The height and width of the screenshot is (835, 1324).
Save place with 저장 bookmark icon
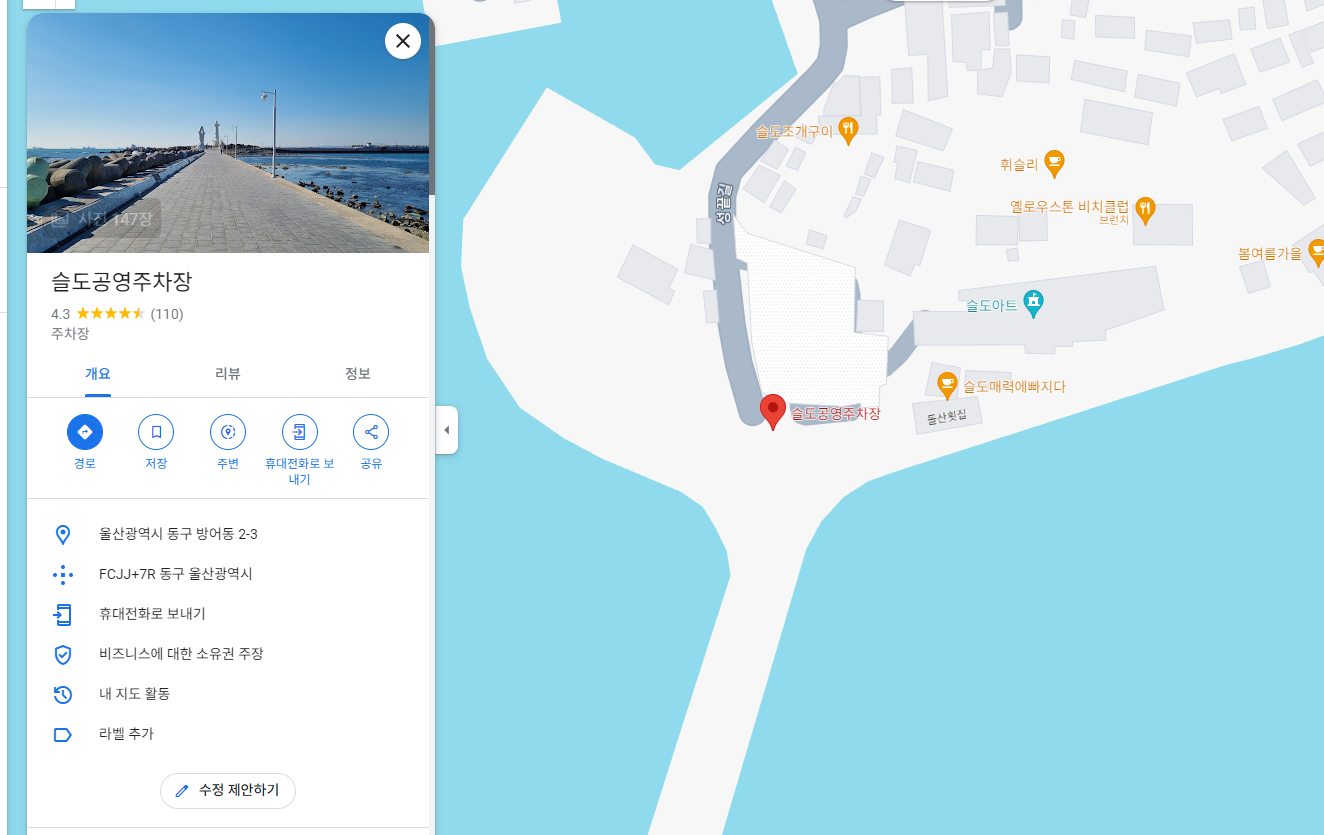coord(156,432)
